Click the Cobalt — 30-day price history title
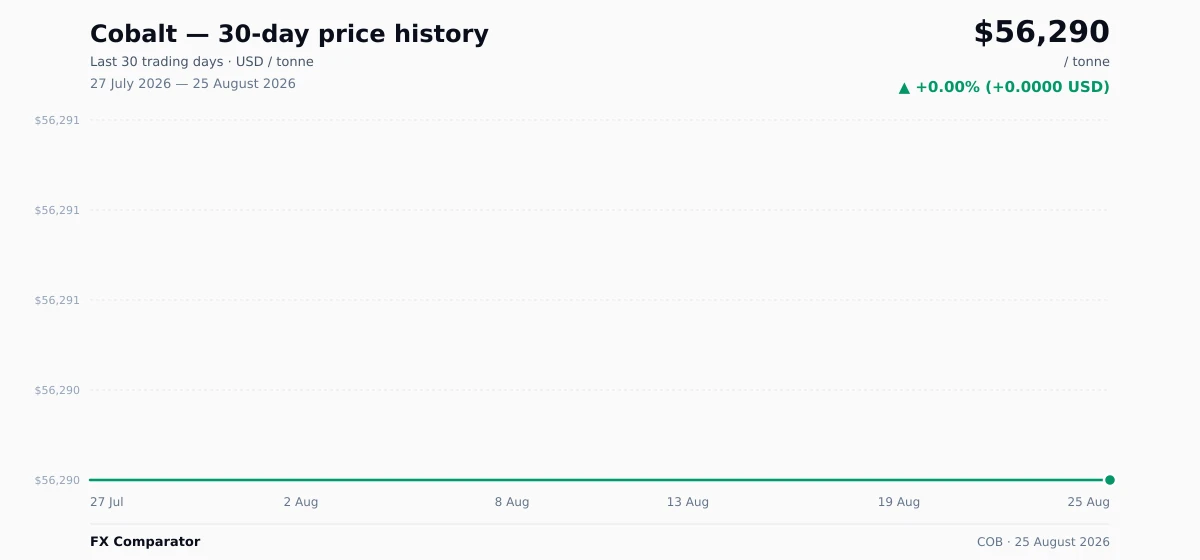This screenshot has width=1200, height=560. (289, 34)
